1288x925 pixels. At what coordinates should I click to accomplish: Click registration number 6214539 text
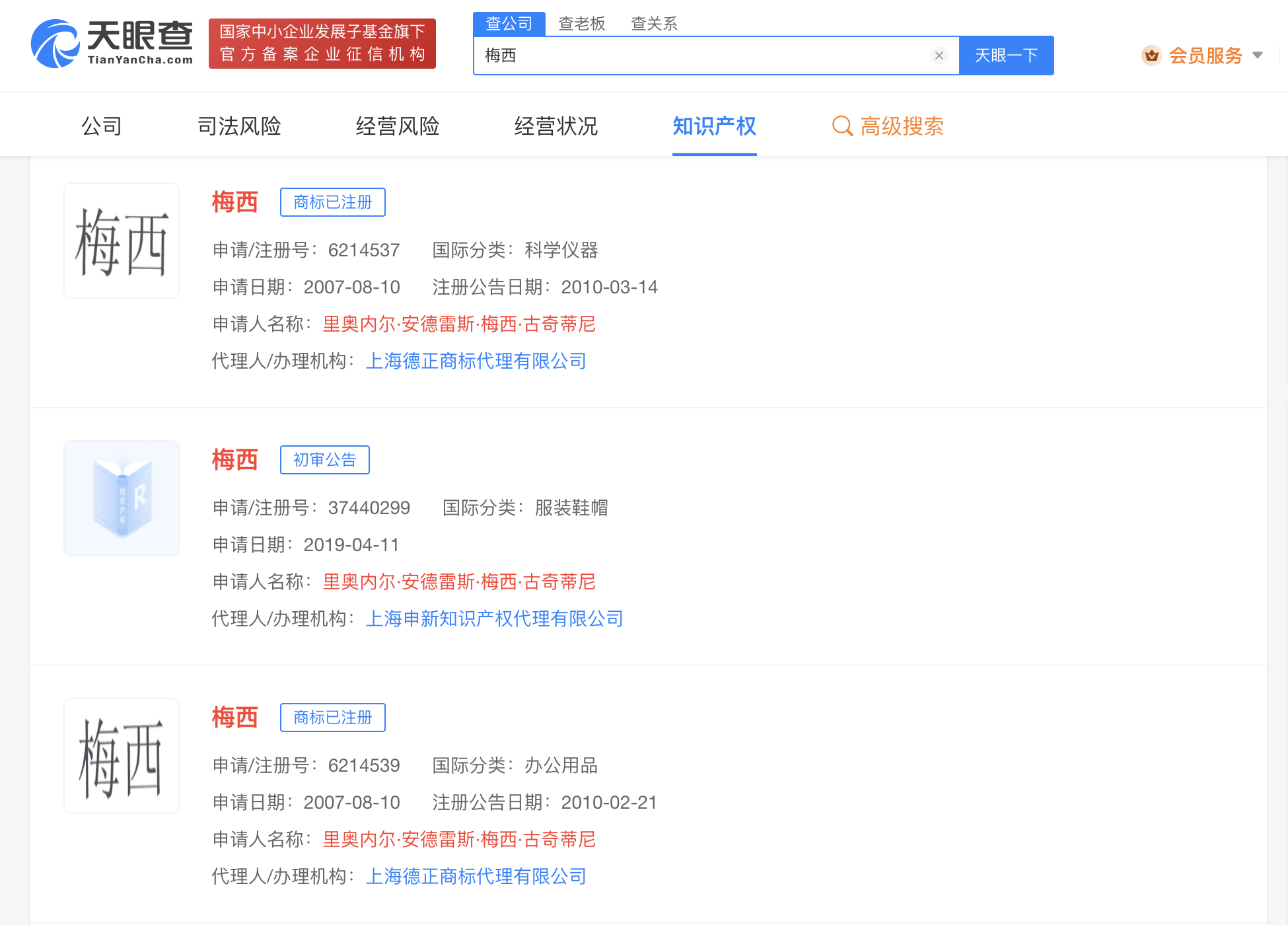364,765
